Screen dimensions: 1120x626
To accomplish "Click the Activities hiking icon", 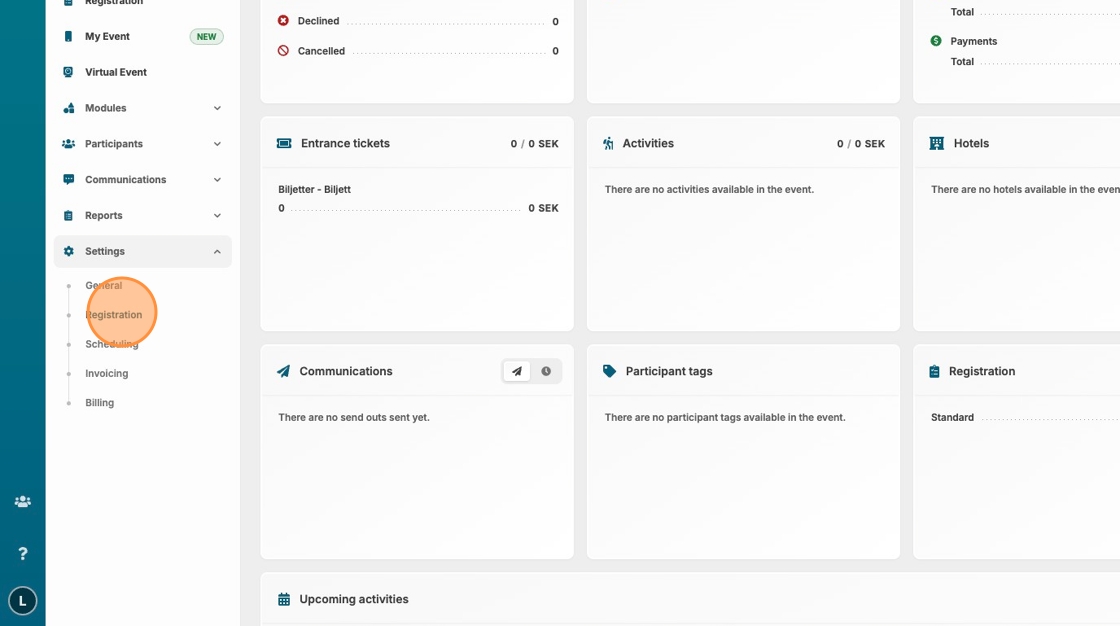I will [x=608, y=143].
